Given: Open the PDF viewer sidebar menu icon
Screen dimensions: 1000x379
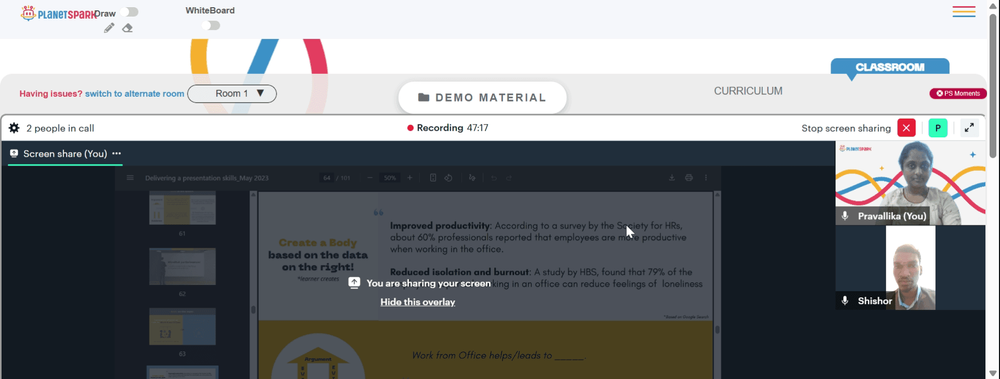Looking at the screenshot, I should pos(130,178).
